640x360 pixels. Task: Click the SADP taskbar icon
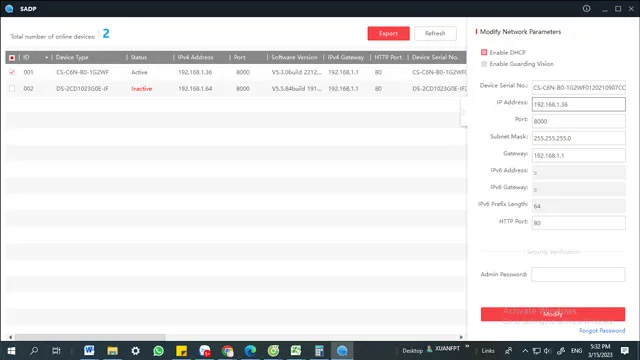pyautogui.click(x=342, y=351)
